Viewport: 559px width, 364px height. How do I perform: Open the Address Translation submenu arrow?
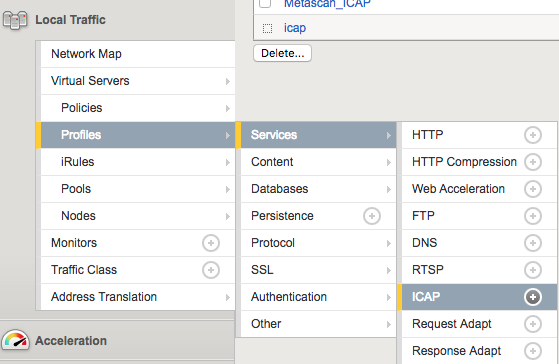tap(227, 297)
